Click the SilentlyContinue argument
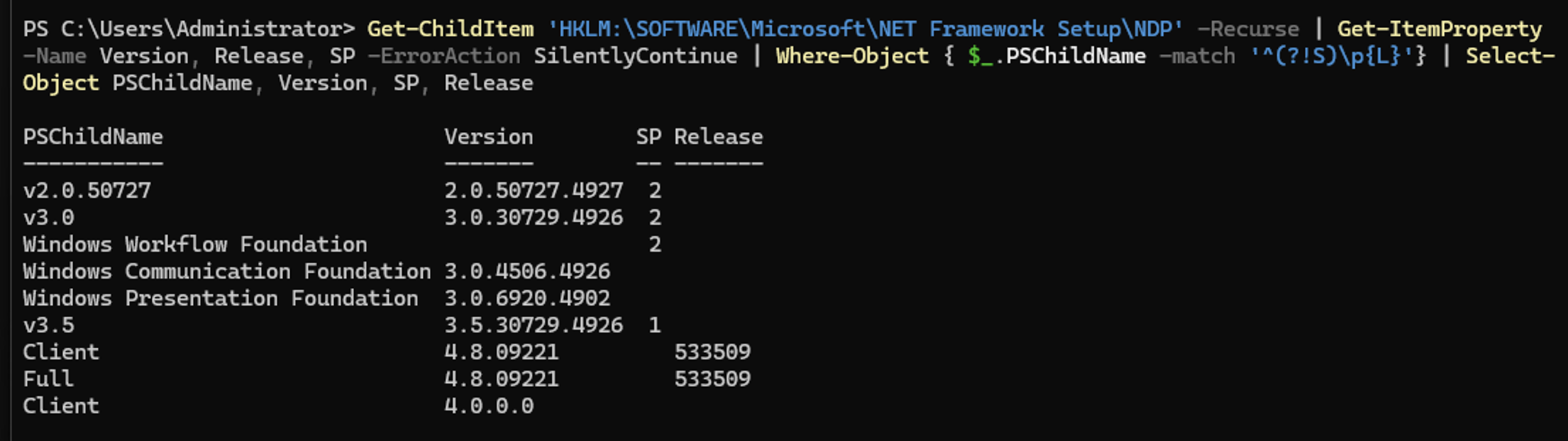Image resolution: width=1568 pixels, height=441 pixels. pos(635,56)
